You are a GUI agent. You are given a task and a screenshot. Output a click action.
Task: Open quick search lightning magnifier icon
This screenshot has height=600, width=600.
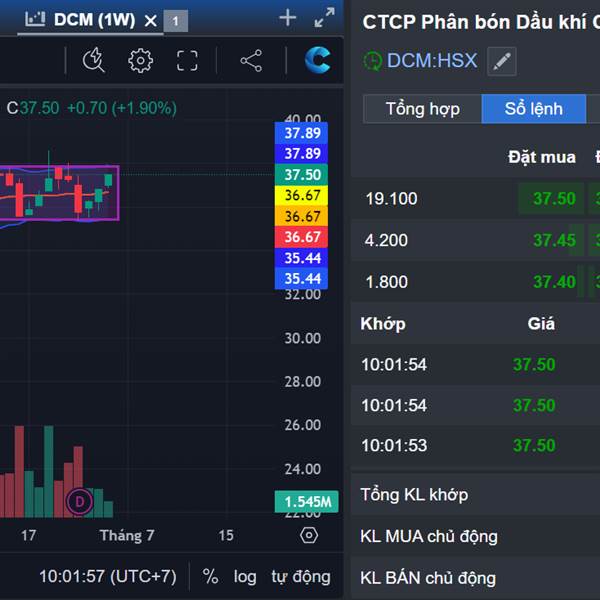[93, 60]
